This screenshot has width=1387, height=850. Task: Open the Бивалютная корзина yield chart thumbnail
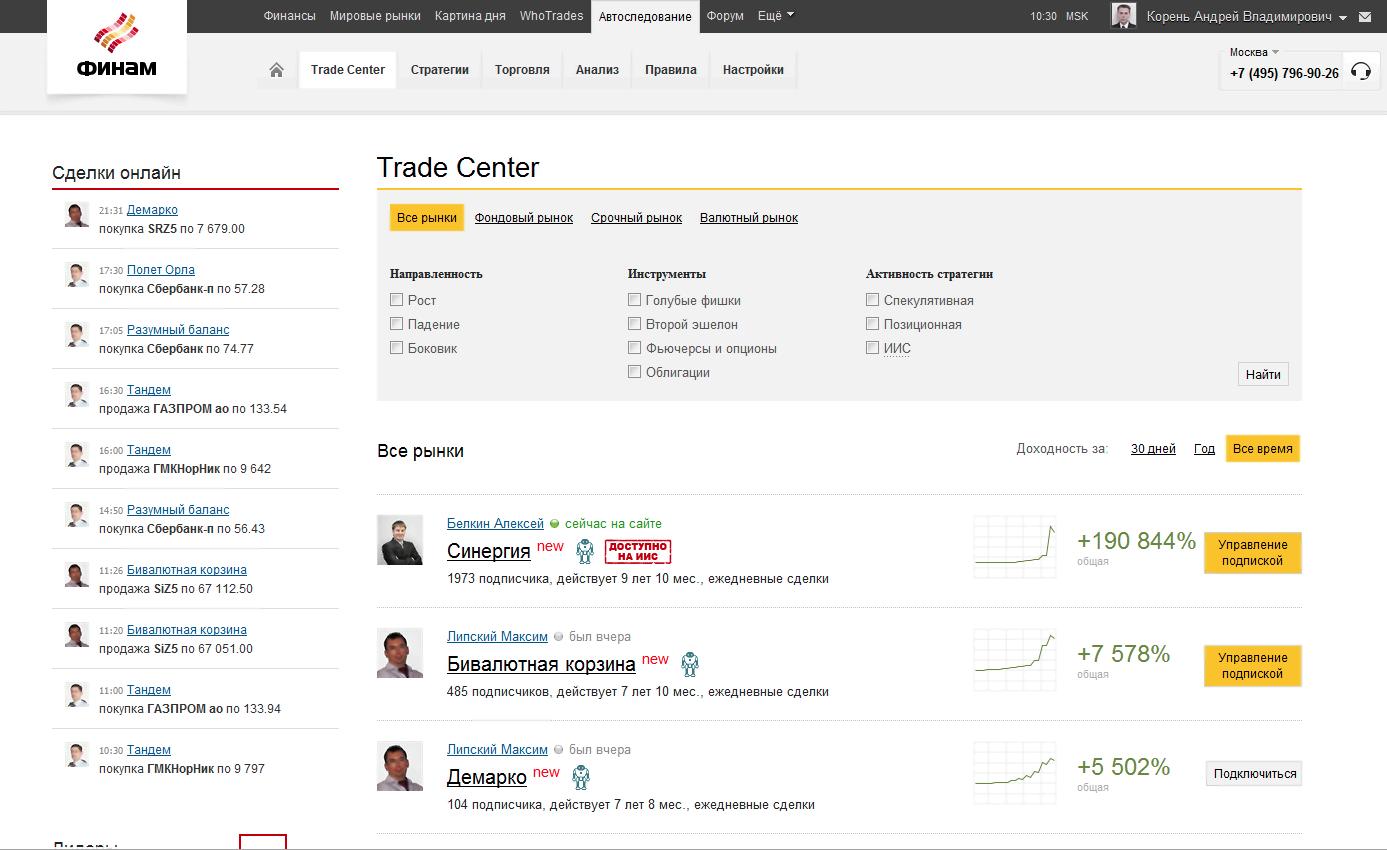click(1015, 659)
